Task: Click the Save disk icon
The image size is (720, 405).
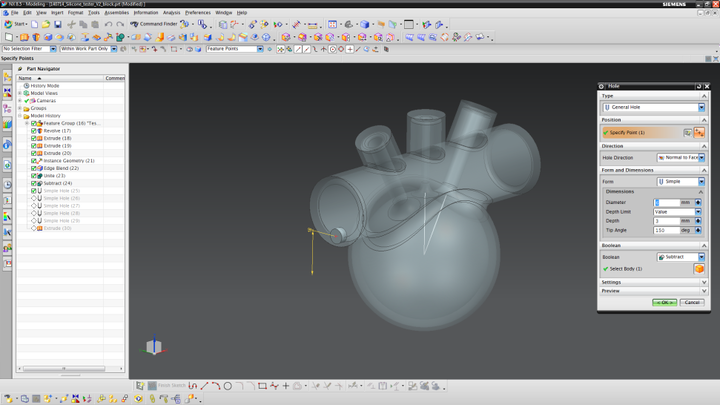Action: [x=58, y=24]
